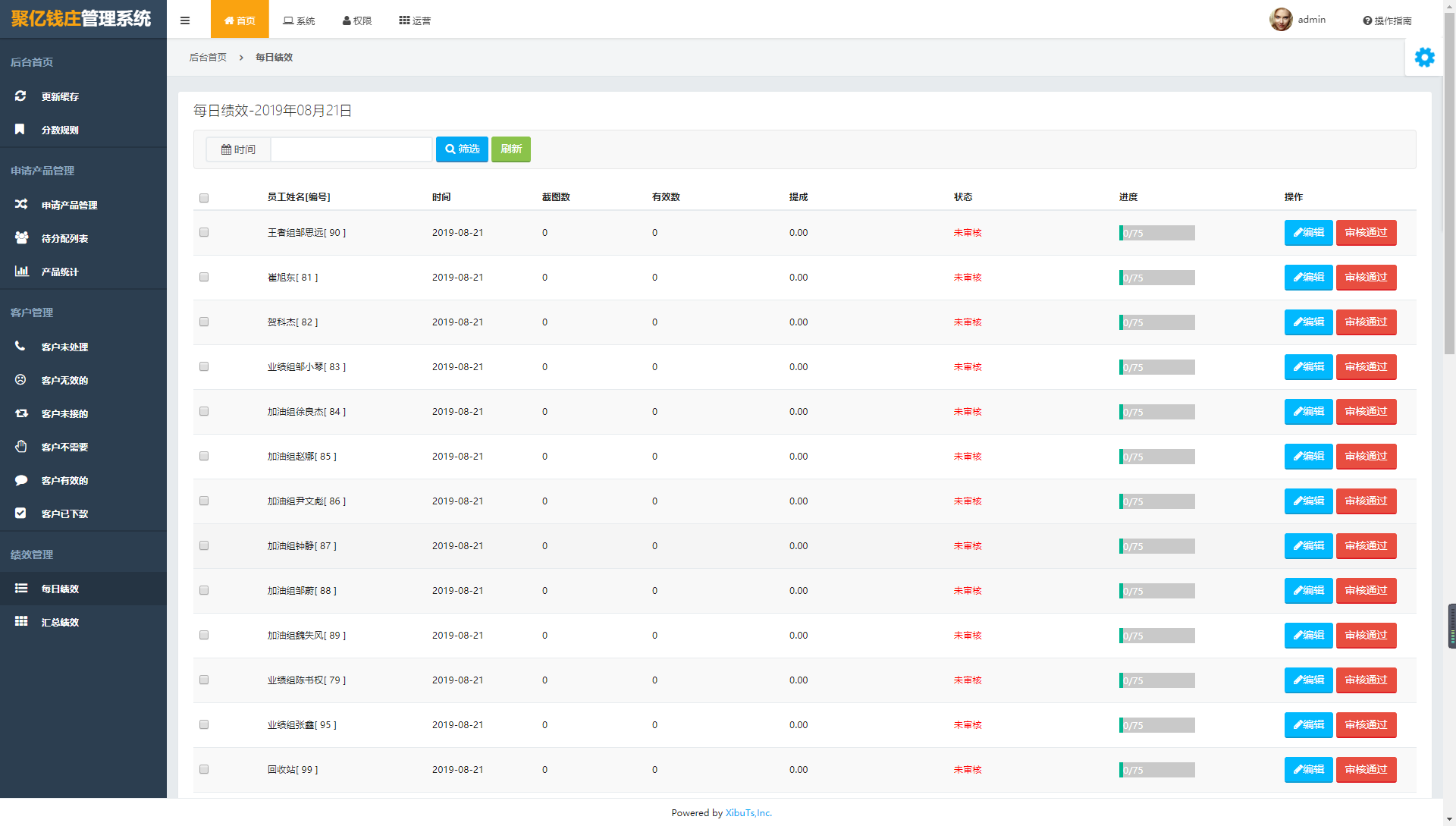Screen dimensions: 1456x826
Task: Click the bookmark icon for 分数规则
Action: click(20, 130)
